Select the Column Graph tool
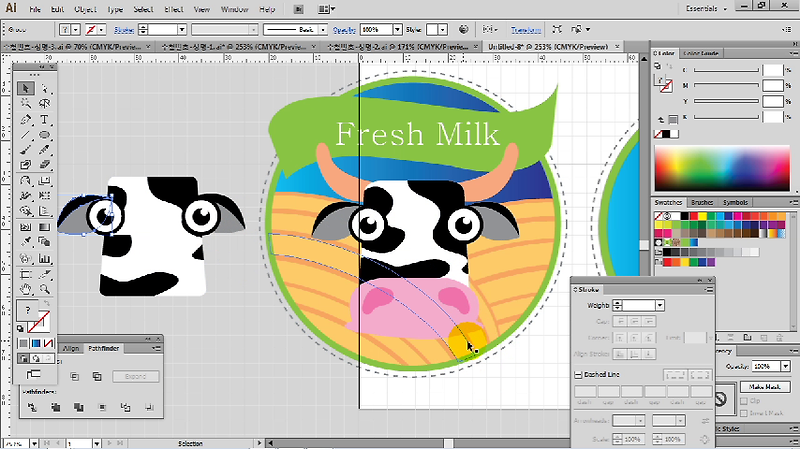 pyautogui.click(x=45, y=259)
